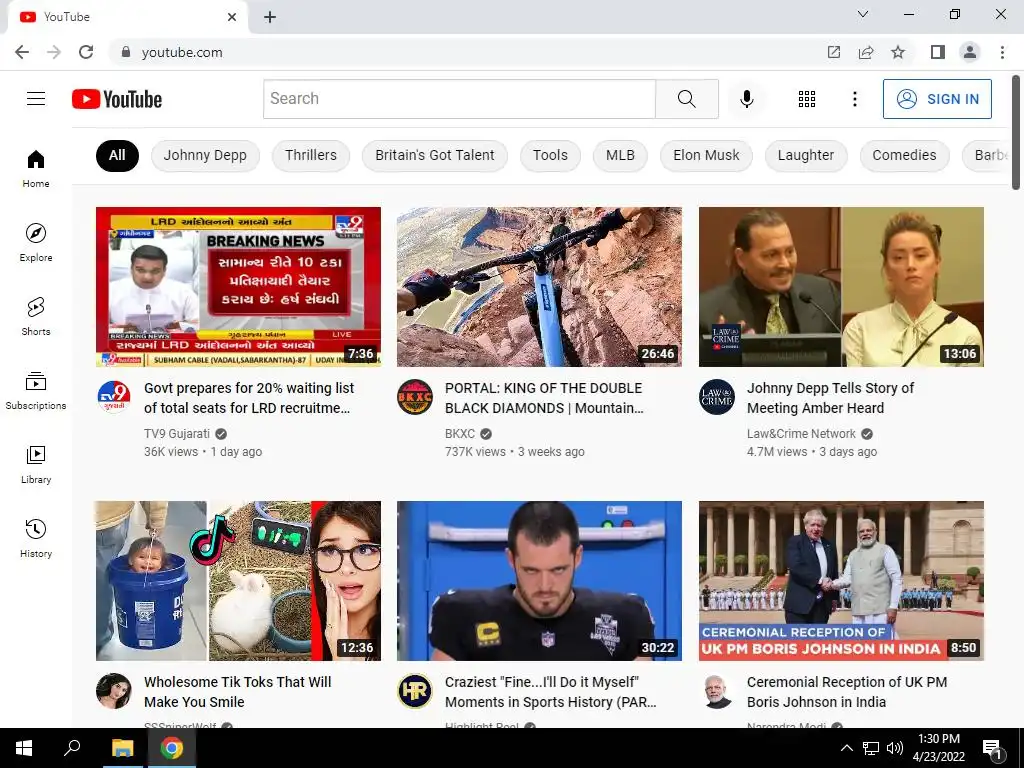The width and height of the screenshot is (1024, 768).
Task: Open Johnny Depp Tells Story title
Action: coord(830,398)
